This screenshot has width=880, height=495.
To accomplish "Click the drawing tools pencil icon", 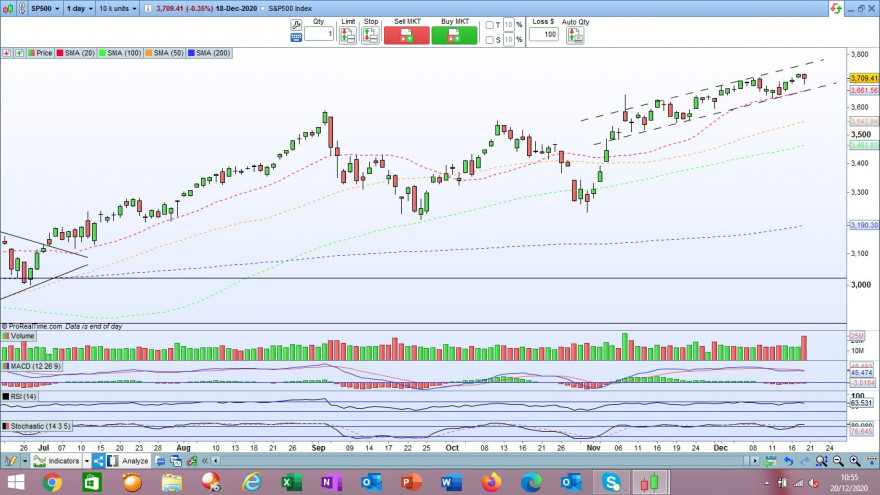I will coord(11,461).
